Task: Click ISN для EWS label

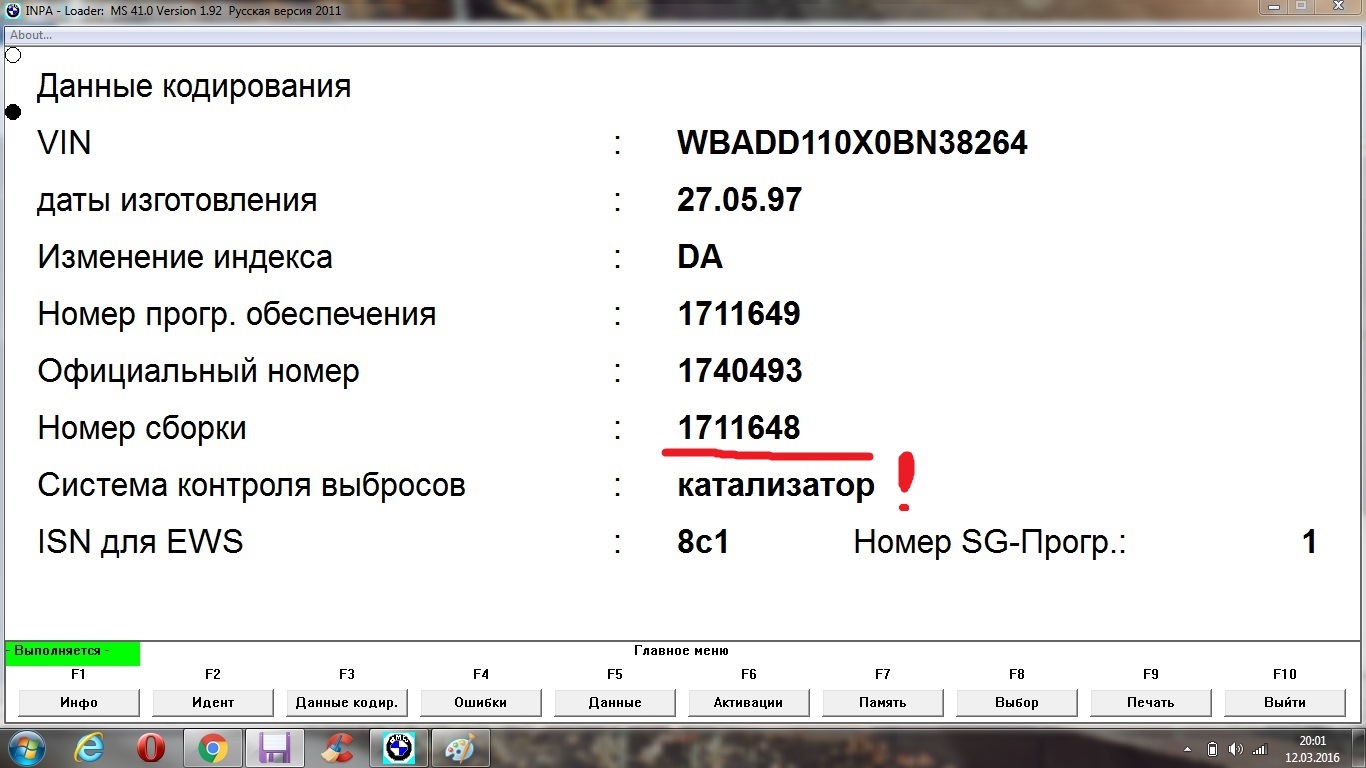Action: pyautogui.click(x=140, y=542)
